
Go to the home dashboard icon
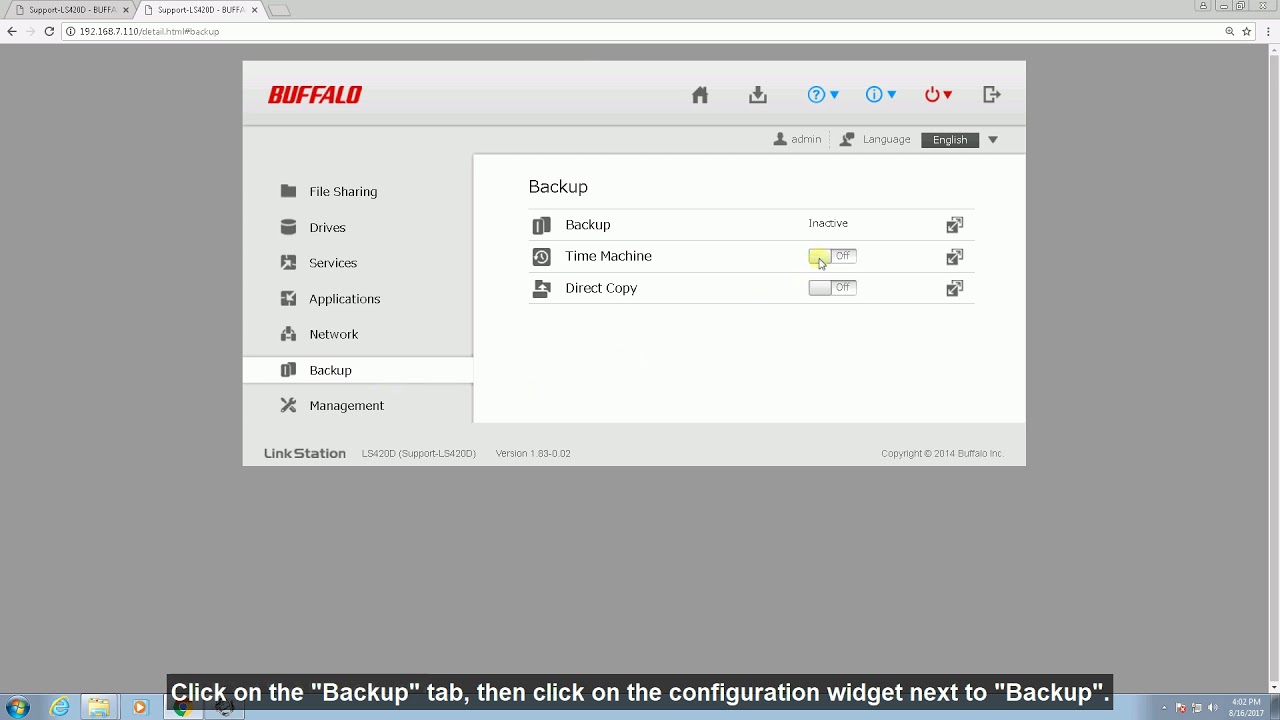point(700,95)
